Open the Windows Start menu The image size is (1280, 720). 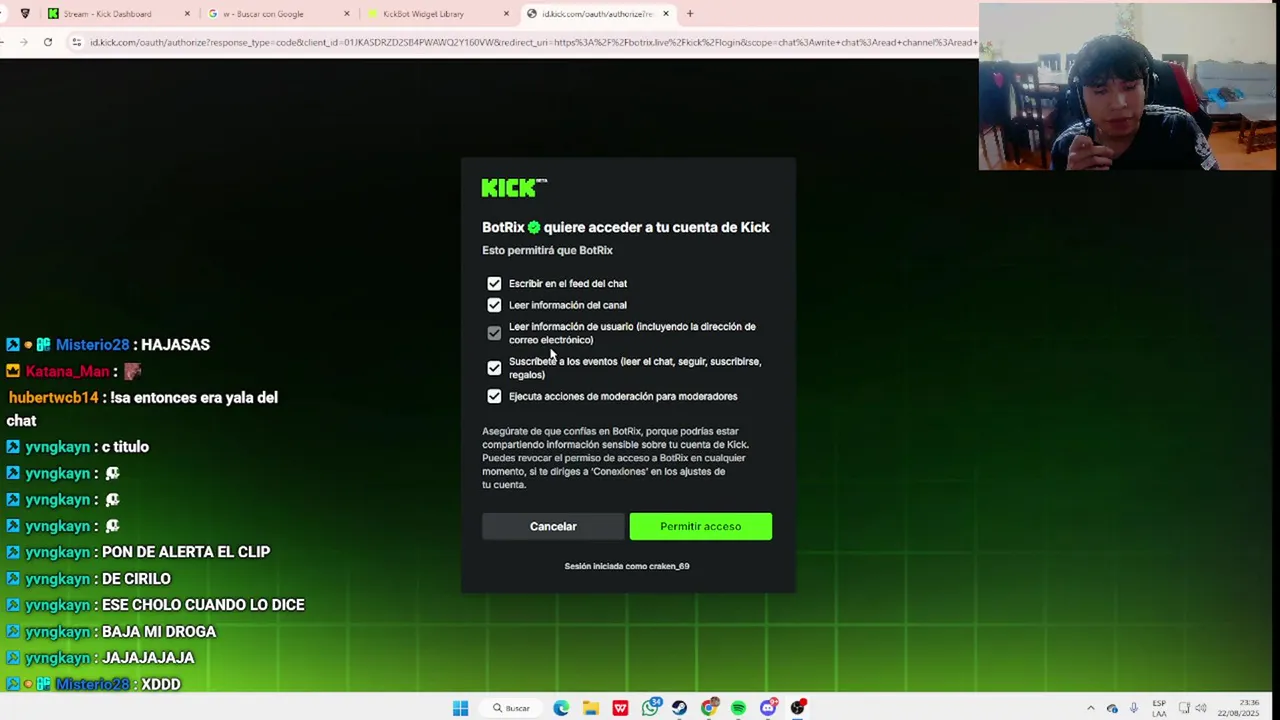click(460, 708)
